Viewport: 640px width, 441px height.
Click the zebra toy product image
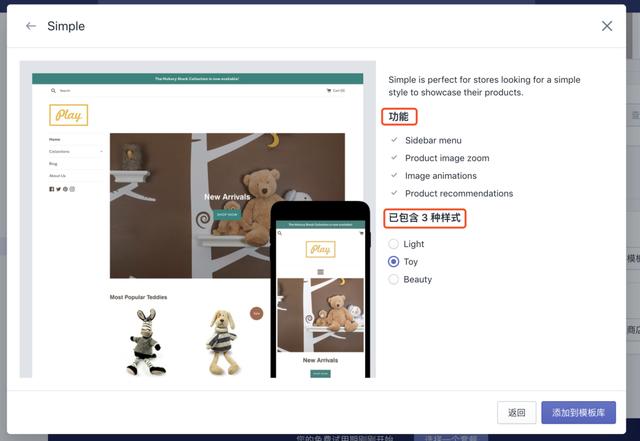pos(147,342)
